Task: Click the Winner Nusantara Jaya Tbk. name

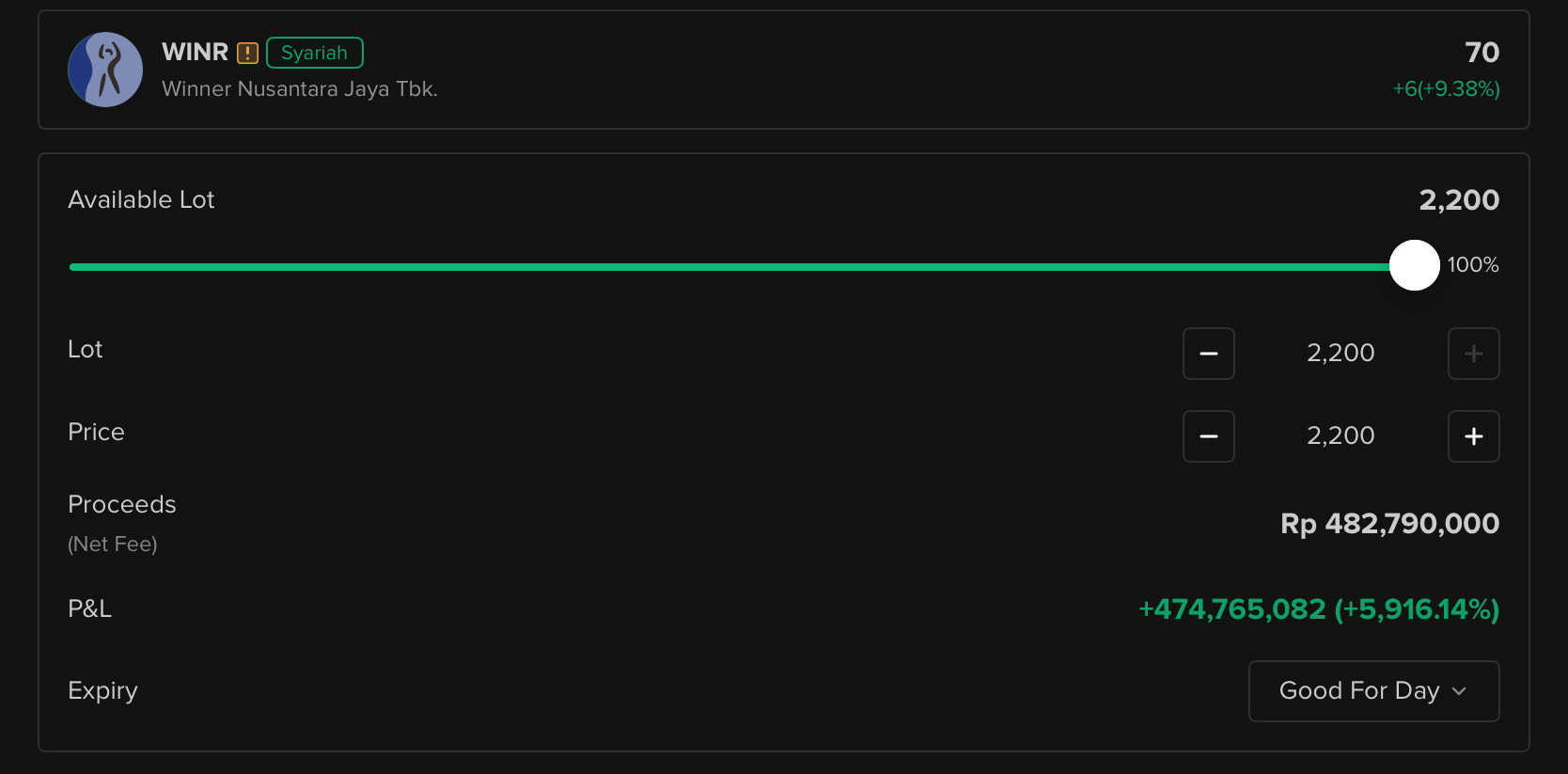Action: coord(300,89)
